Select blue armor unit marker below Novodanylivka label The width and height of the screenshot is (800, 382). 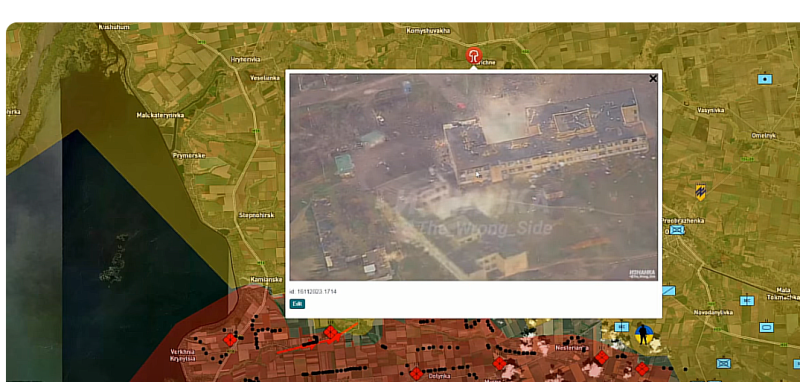(766, 327)
